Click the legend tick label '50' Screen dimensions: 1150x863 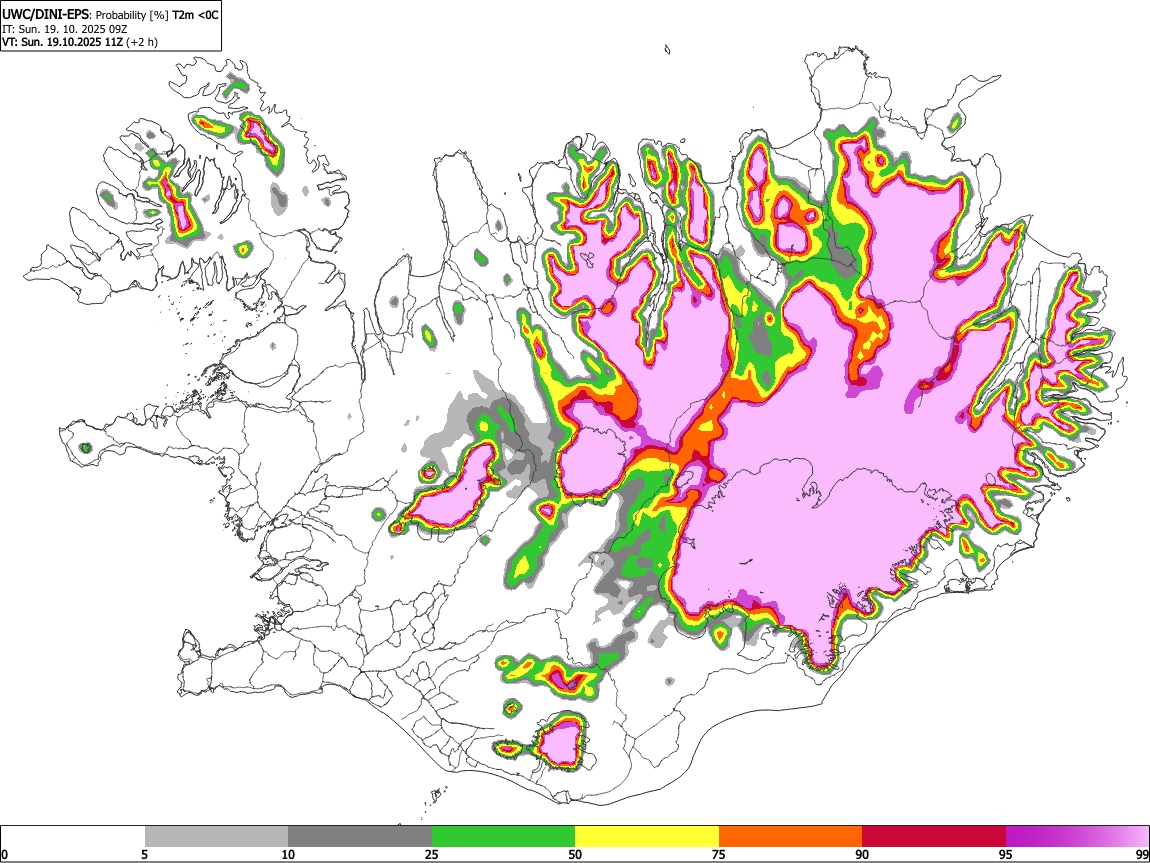tap(575, 855)
